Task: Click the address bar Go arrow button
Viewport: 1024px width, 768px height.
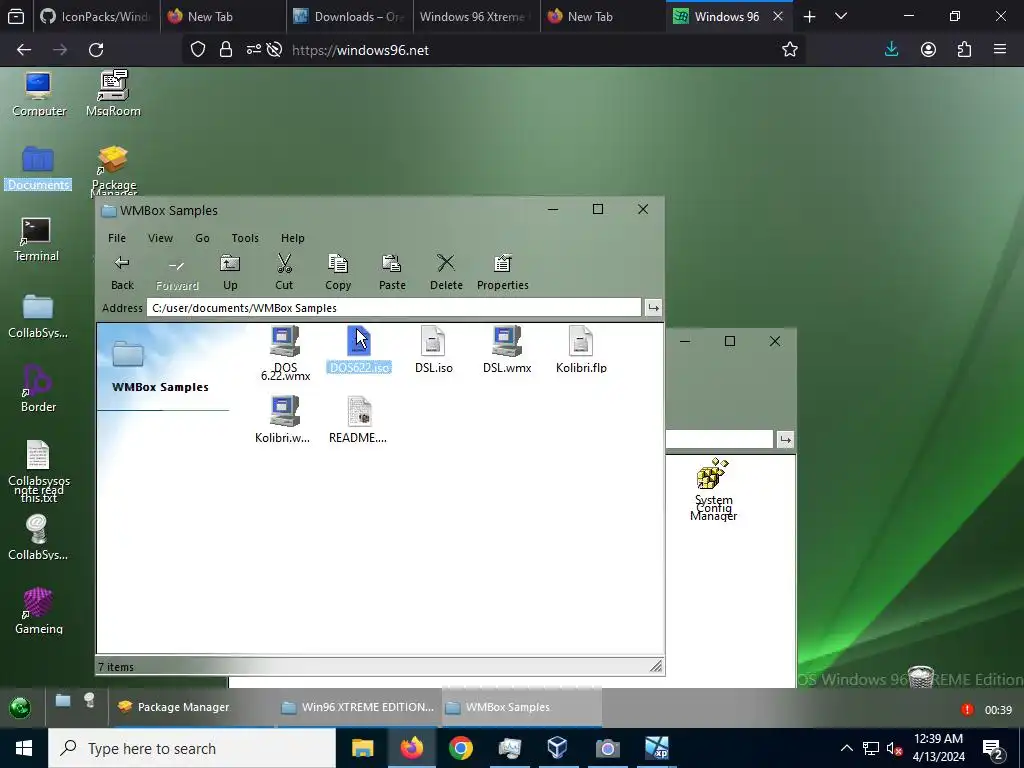Action: [x=653, y=308]
